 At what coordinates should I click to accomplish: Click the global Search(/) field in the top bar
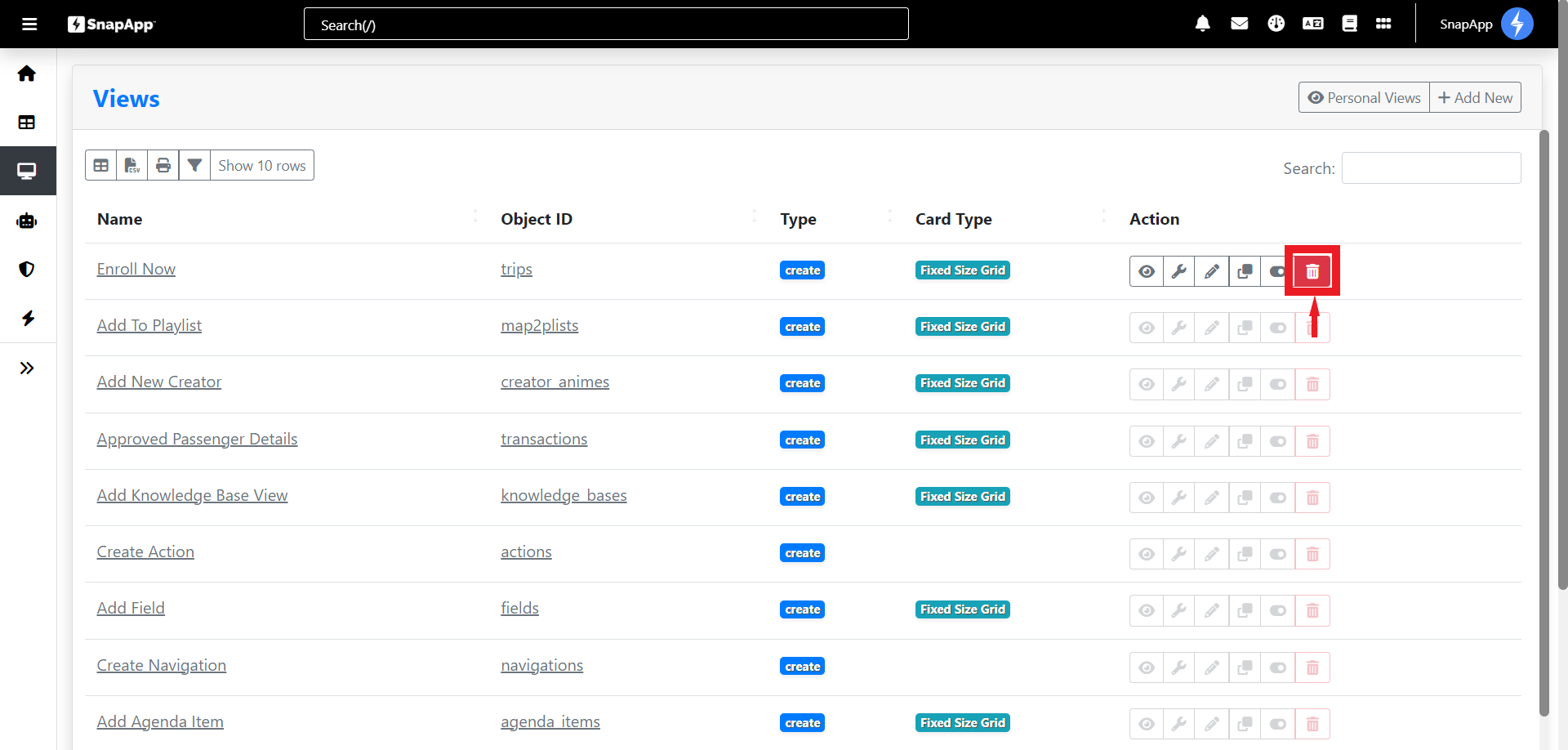pos(606,24)
